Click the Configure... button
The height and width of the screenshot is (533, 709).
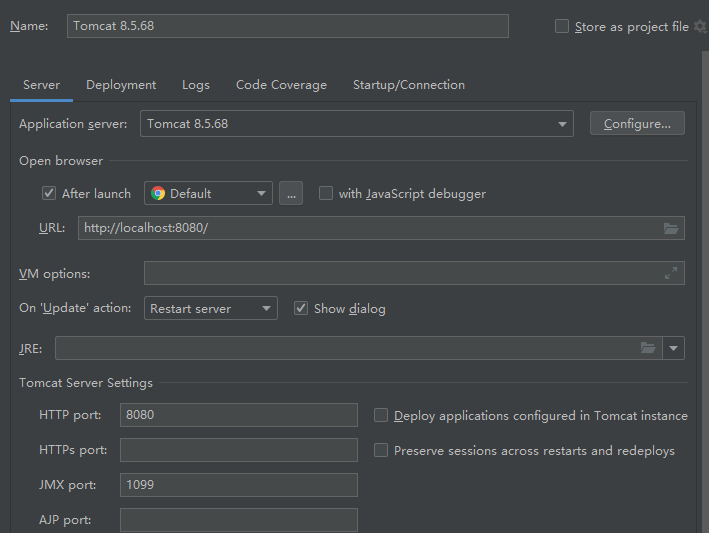(x=637, y=123)
